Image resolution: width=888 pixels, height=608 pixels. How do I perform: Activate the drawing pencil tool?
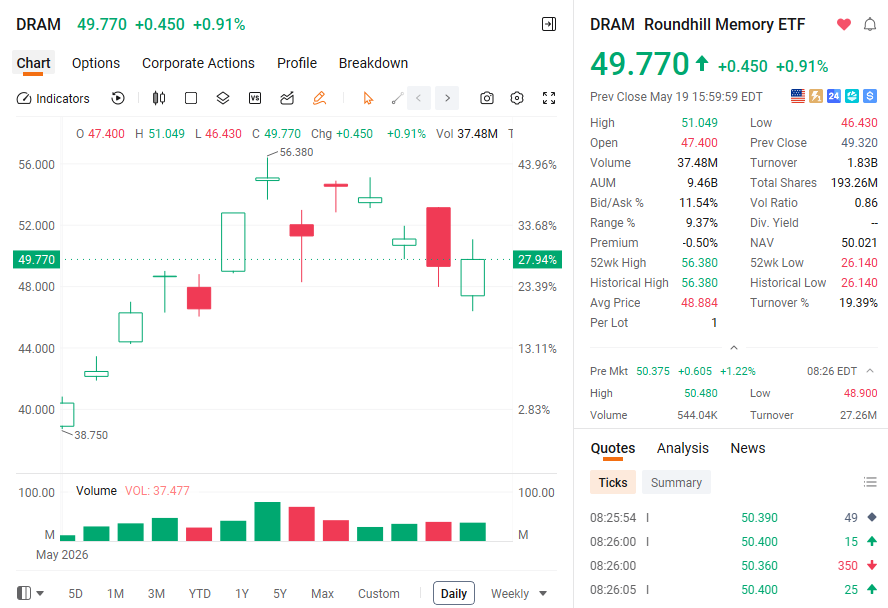tap(319, 98)
